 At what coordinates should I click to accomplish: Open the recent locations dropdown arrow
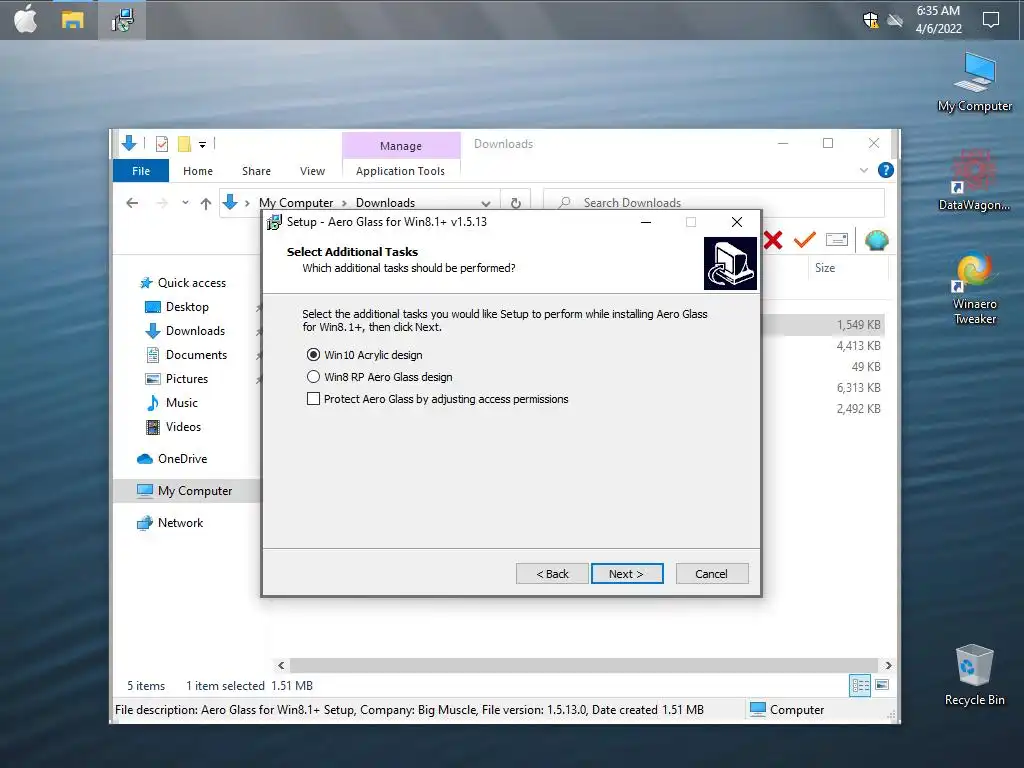click(185, 203)
